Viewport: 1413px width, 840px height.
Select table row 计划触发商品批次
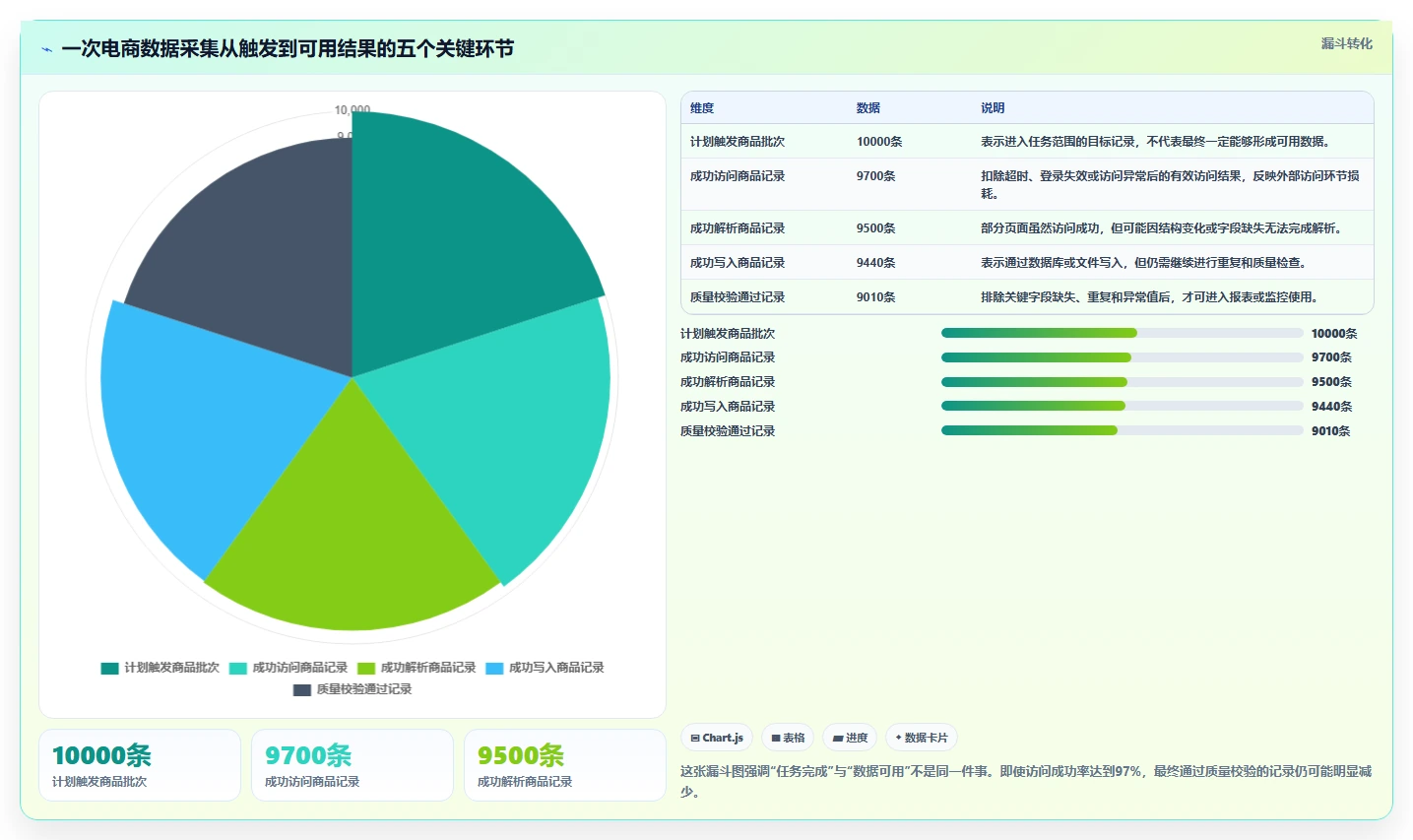tap(1027, 142)
